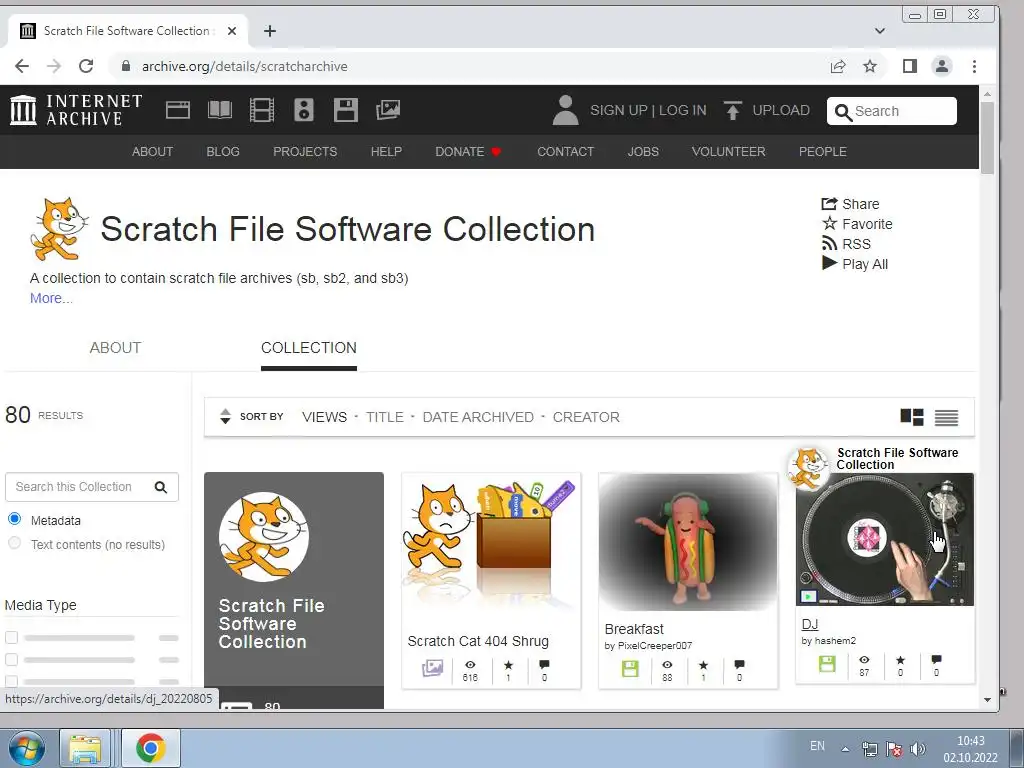The height and width of the screenshot is (768, 1024).
Task: Click the Scratch cat collection logo
Action: (59, 229)
